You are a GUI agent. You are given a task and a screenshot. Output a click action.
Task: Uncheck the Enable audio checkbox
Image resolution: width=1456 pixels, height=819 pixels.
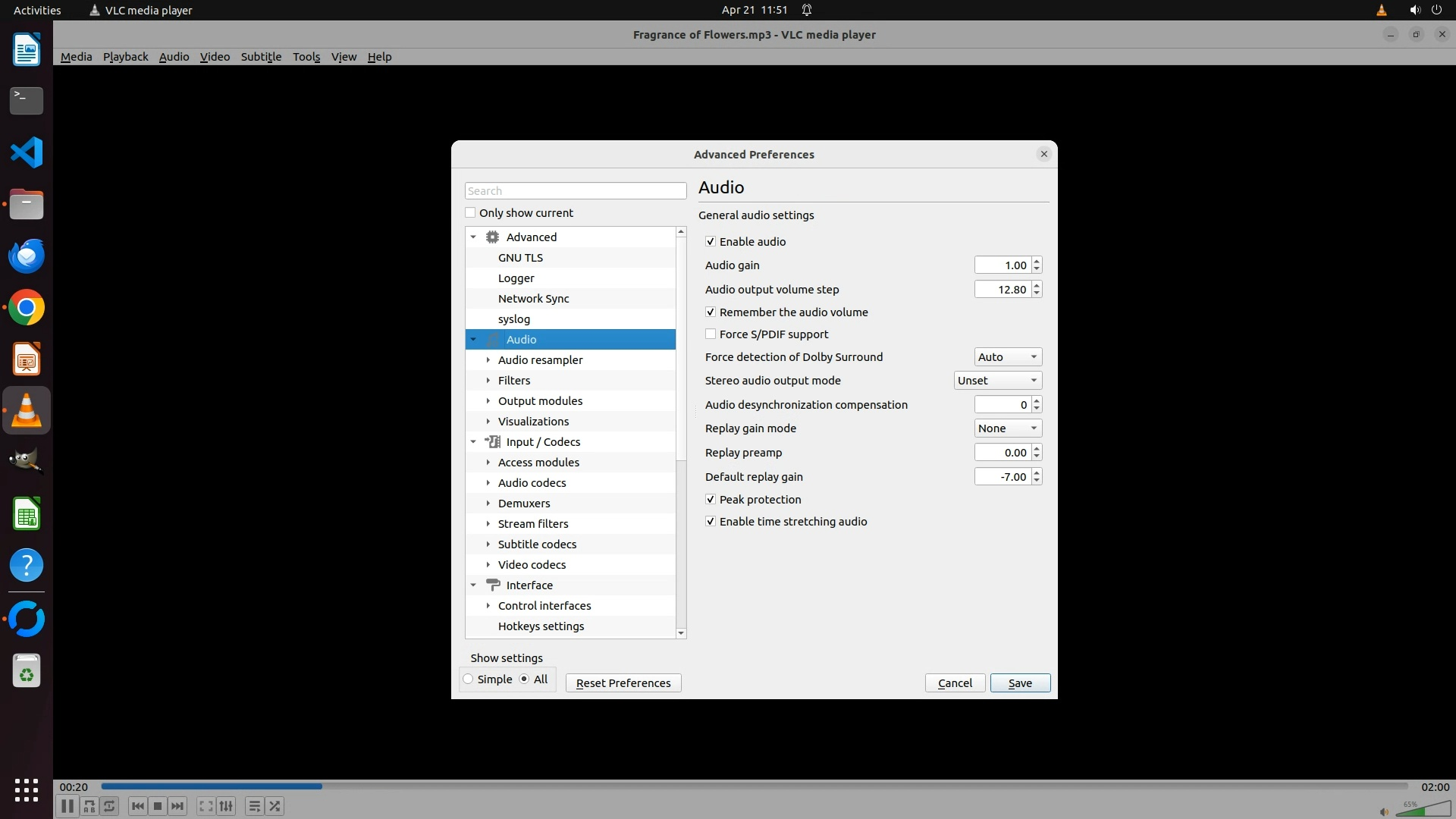click(x=711, y=242)
